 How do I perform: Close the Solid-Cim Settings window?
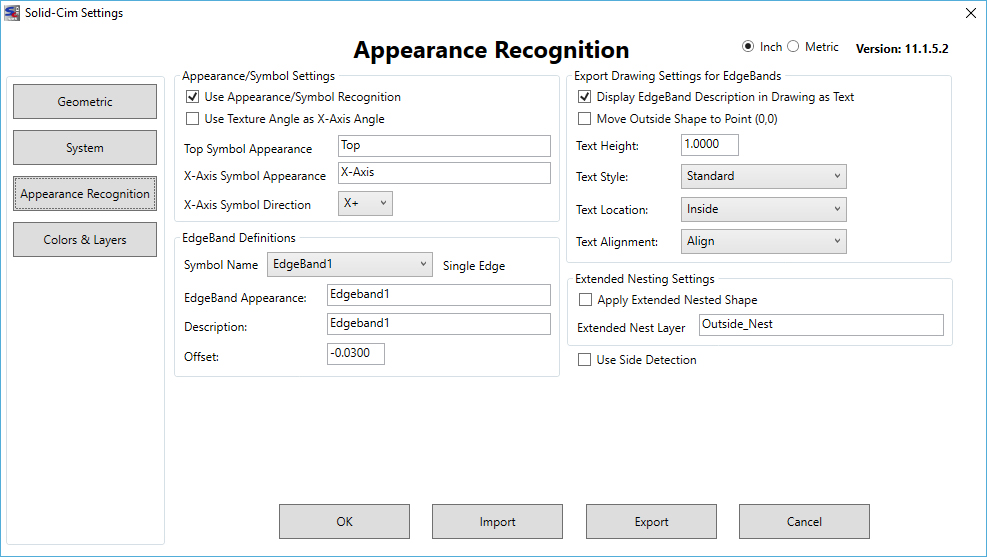point(968,13)
